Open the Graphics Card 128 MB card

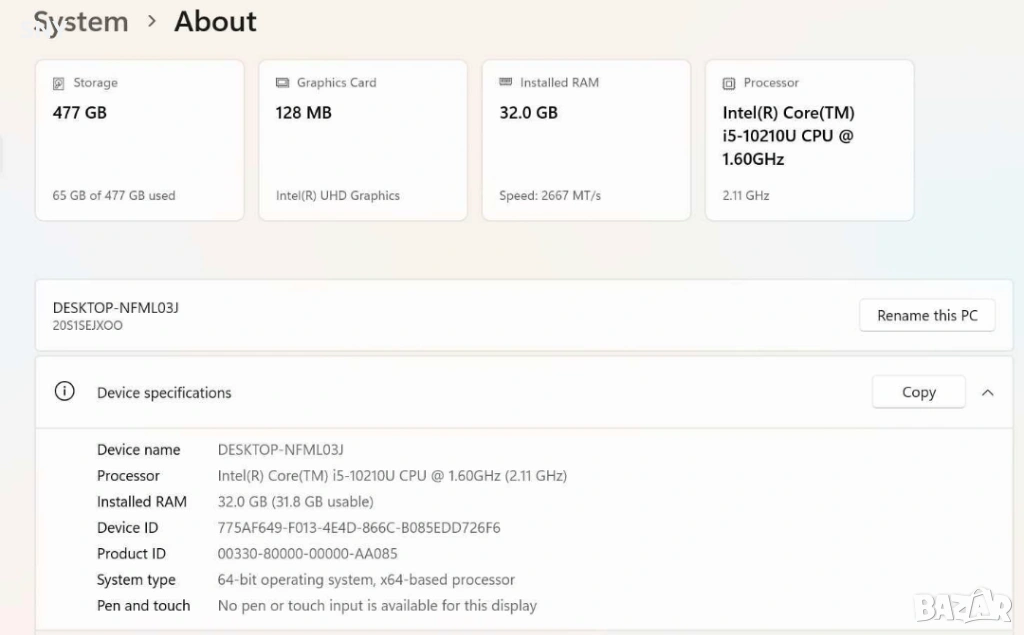pyautogui.click(x=362, y=140)
